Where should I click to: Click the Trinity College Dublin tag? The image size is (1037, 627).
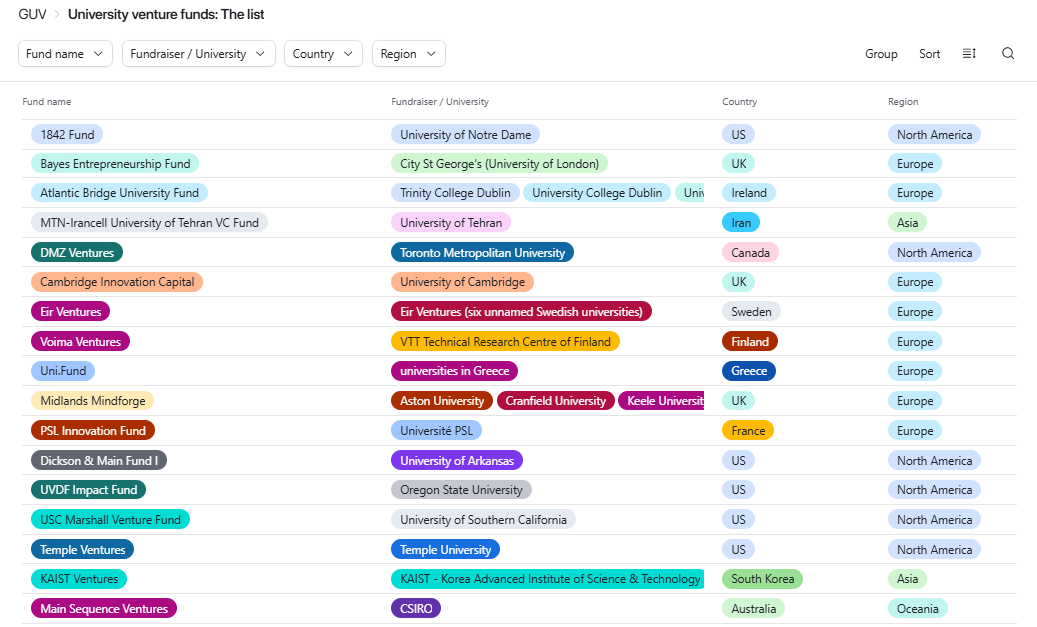tap(455, 193)
